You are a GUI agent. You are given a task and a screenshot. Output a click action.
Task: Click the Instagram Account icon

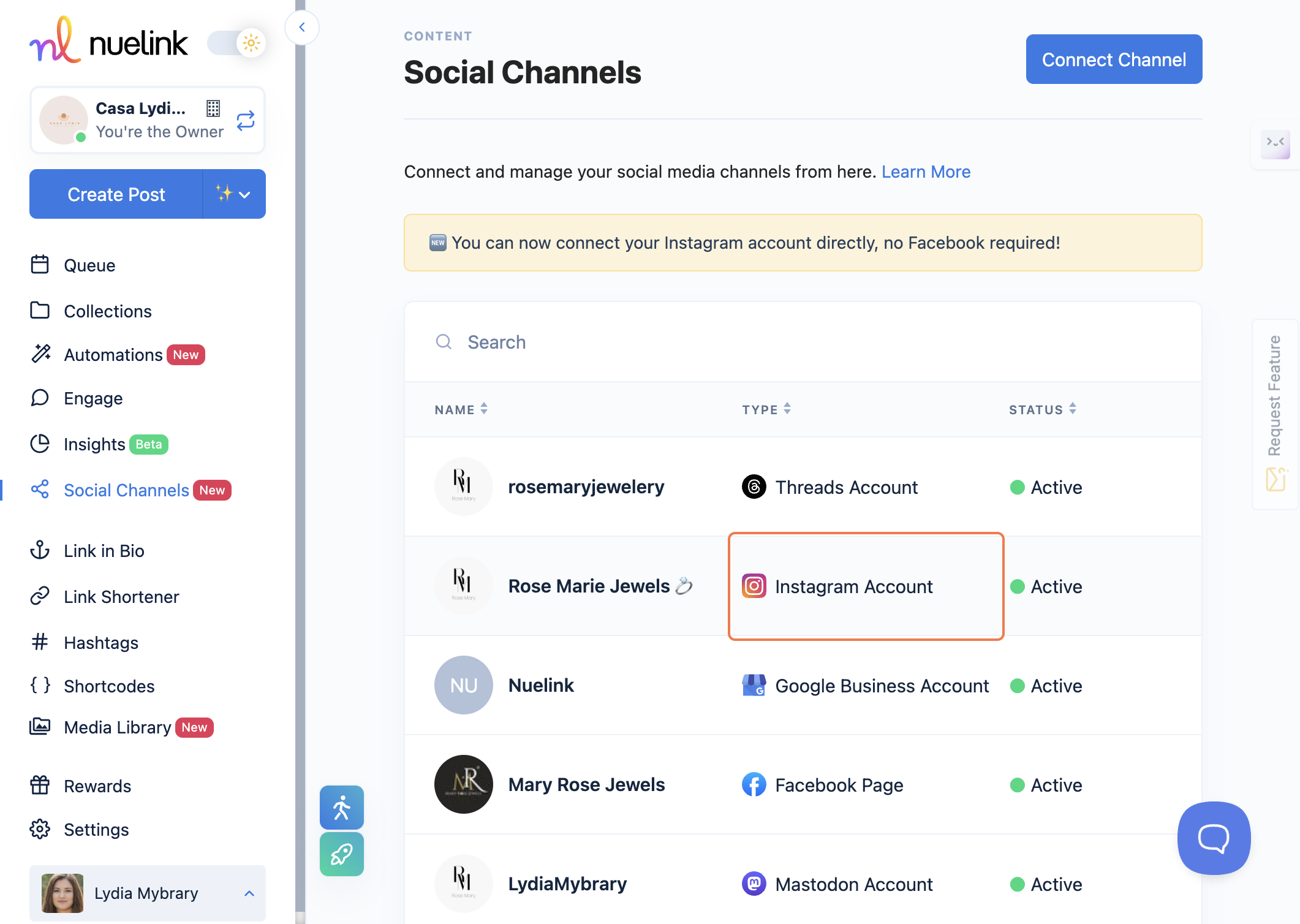tap(754, 586)
